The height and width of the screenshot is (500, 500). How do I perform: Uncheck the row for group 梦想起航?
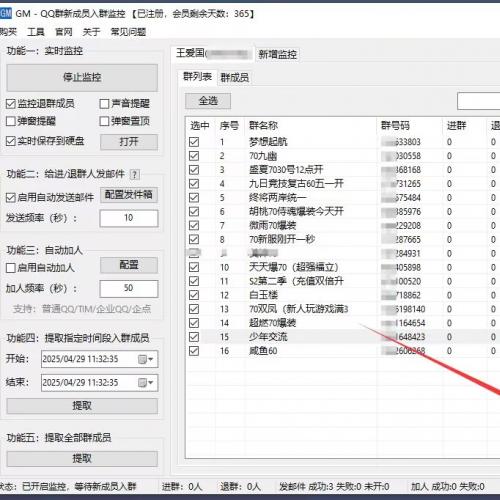[194, 142]
